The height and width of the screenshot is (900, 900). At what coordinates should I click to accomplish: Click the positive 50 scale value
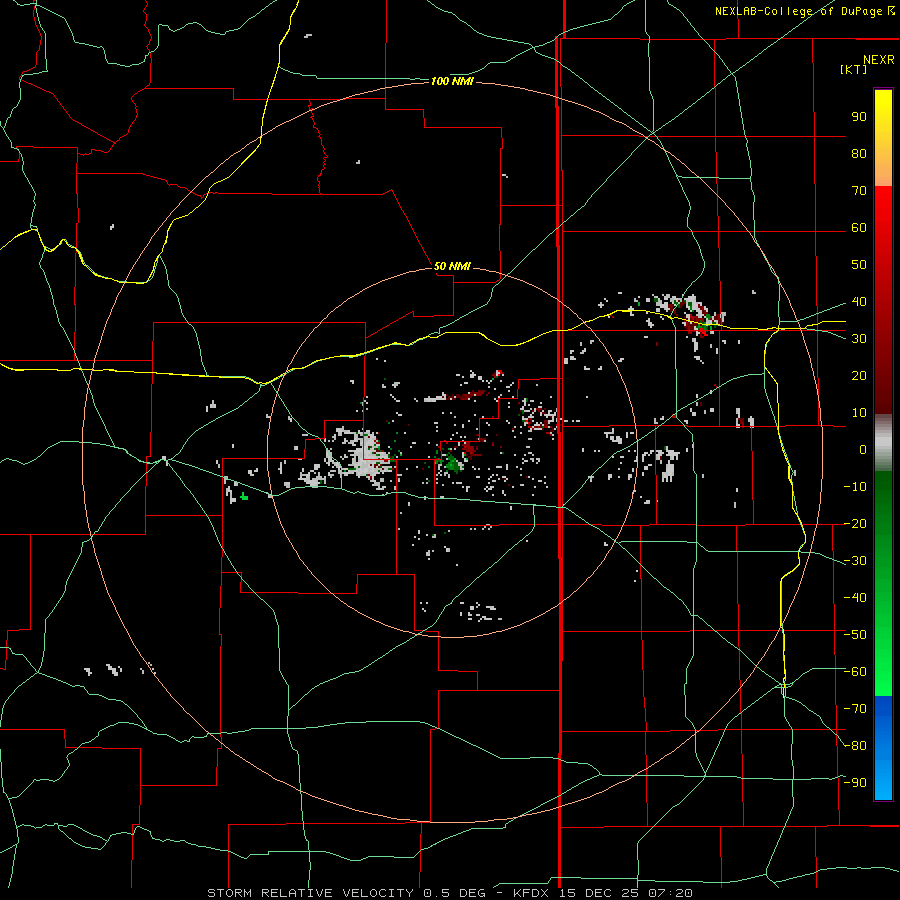point(859,265)
